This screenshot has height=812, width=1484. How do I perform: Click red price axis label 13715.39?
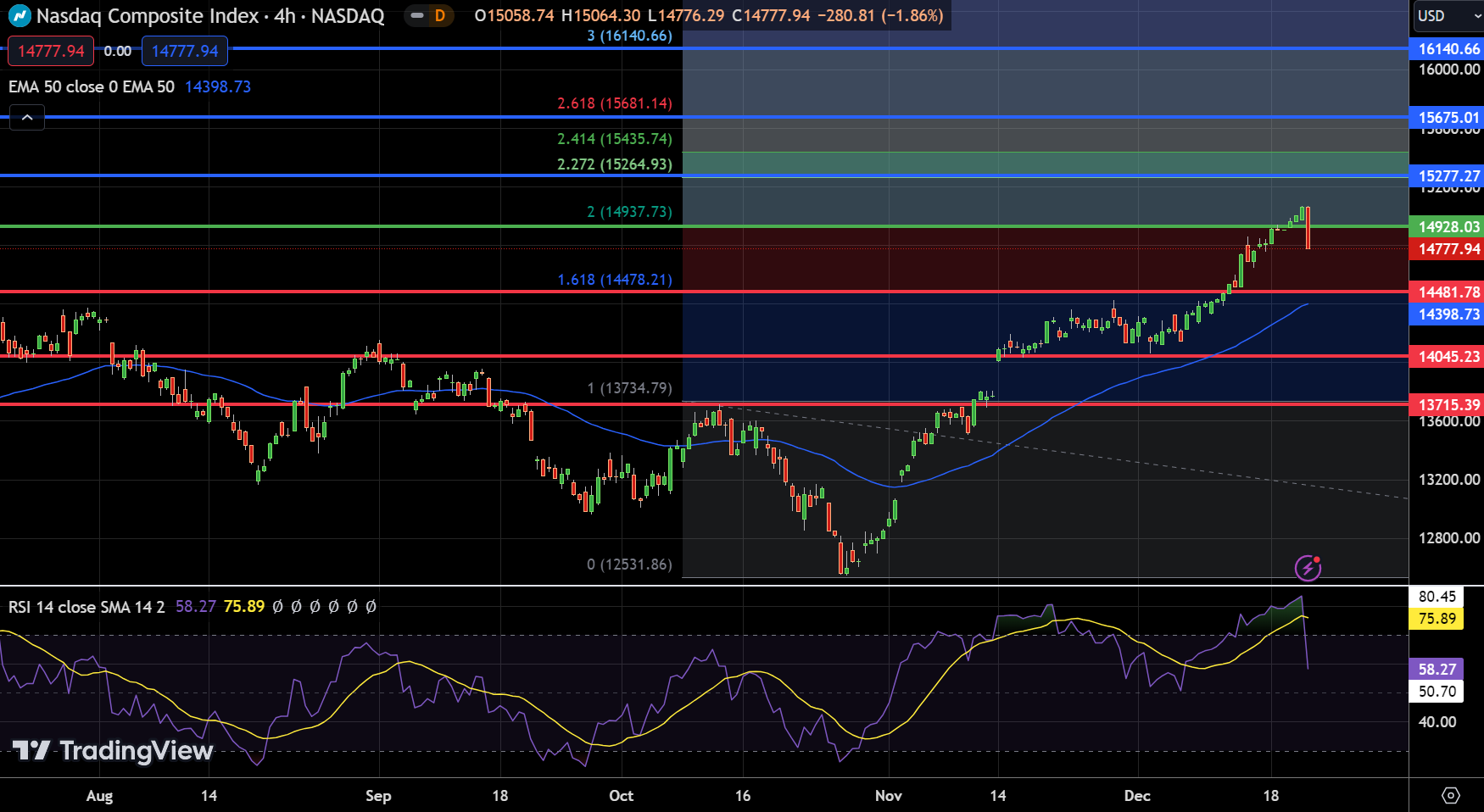[x=1447, y=405]
